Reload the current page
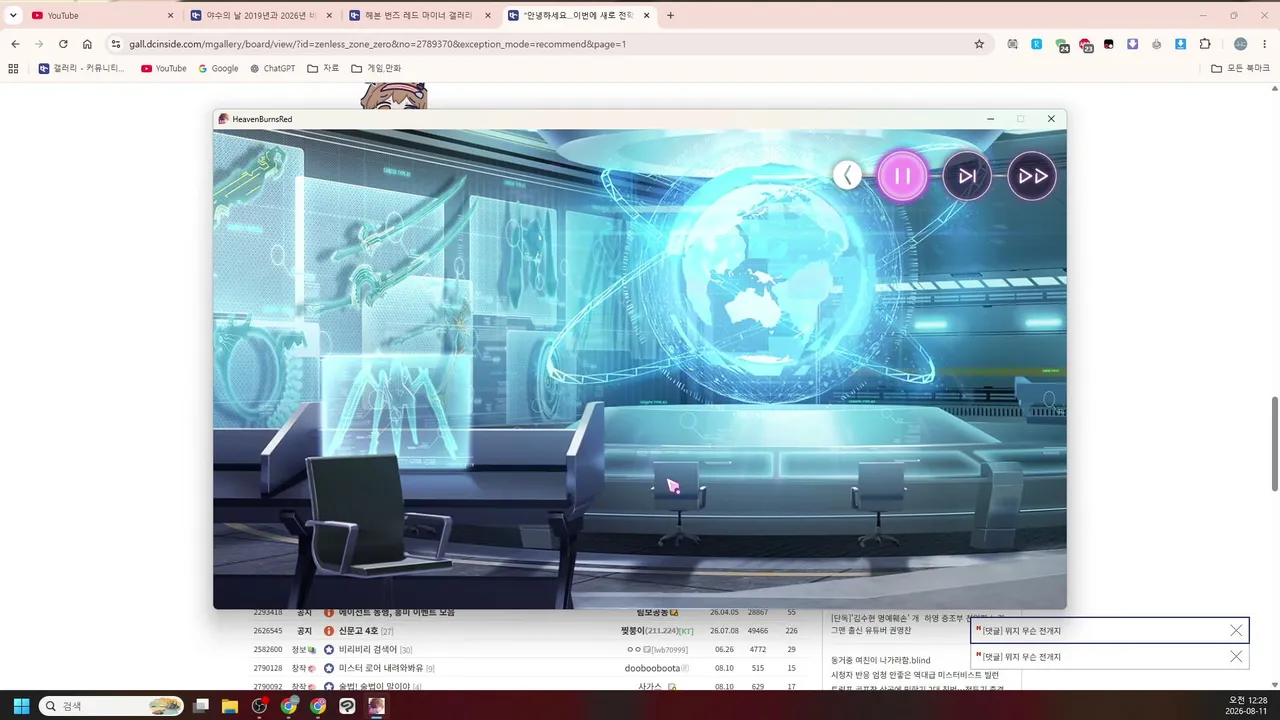Viewport: 1280px width, 720px height. 63,44
